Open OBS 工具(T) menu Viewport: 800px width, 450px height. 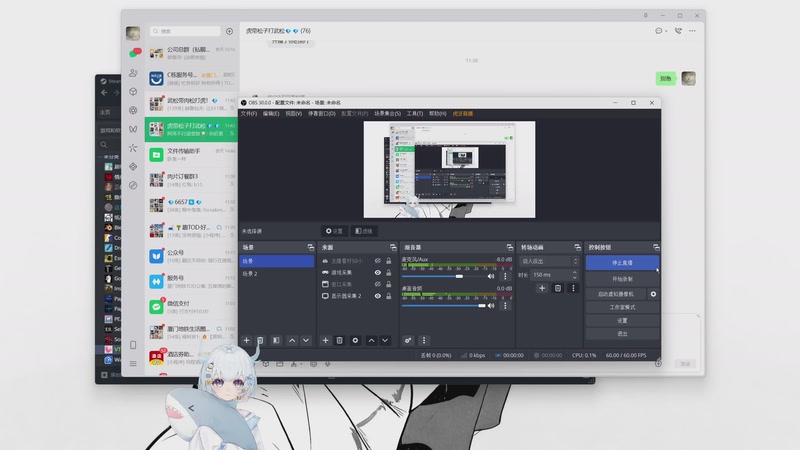[414, 114]
